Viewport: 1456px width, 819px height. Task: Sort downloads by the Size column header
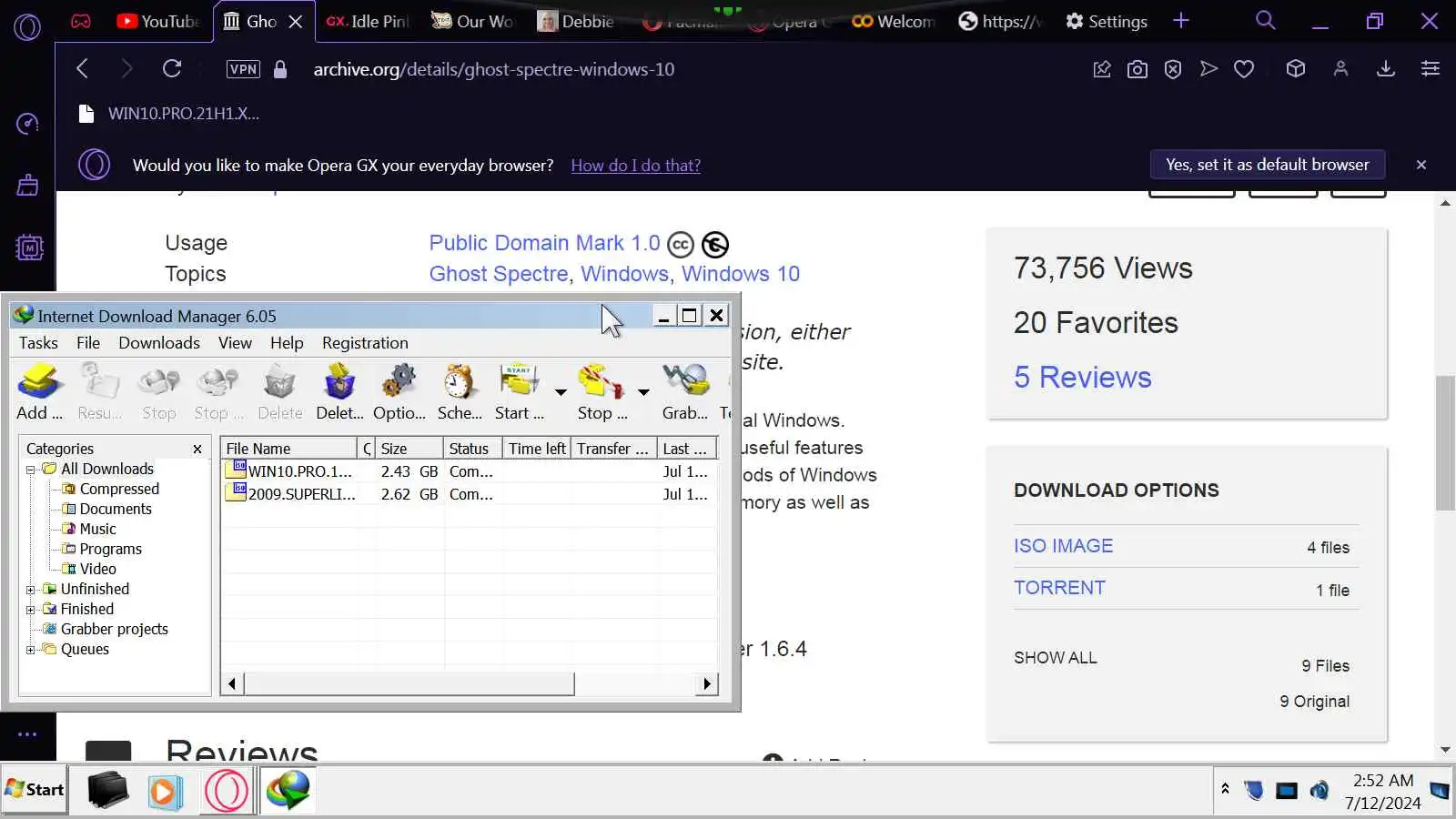409,449
